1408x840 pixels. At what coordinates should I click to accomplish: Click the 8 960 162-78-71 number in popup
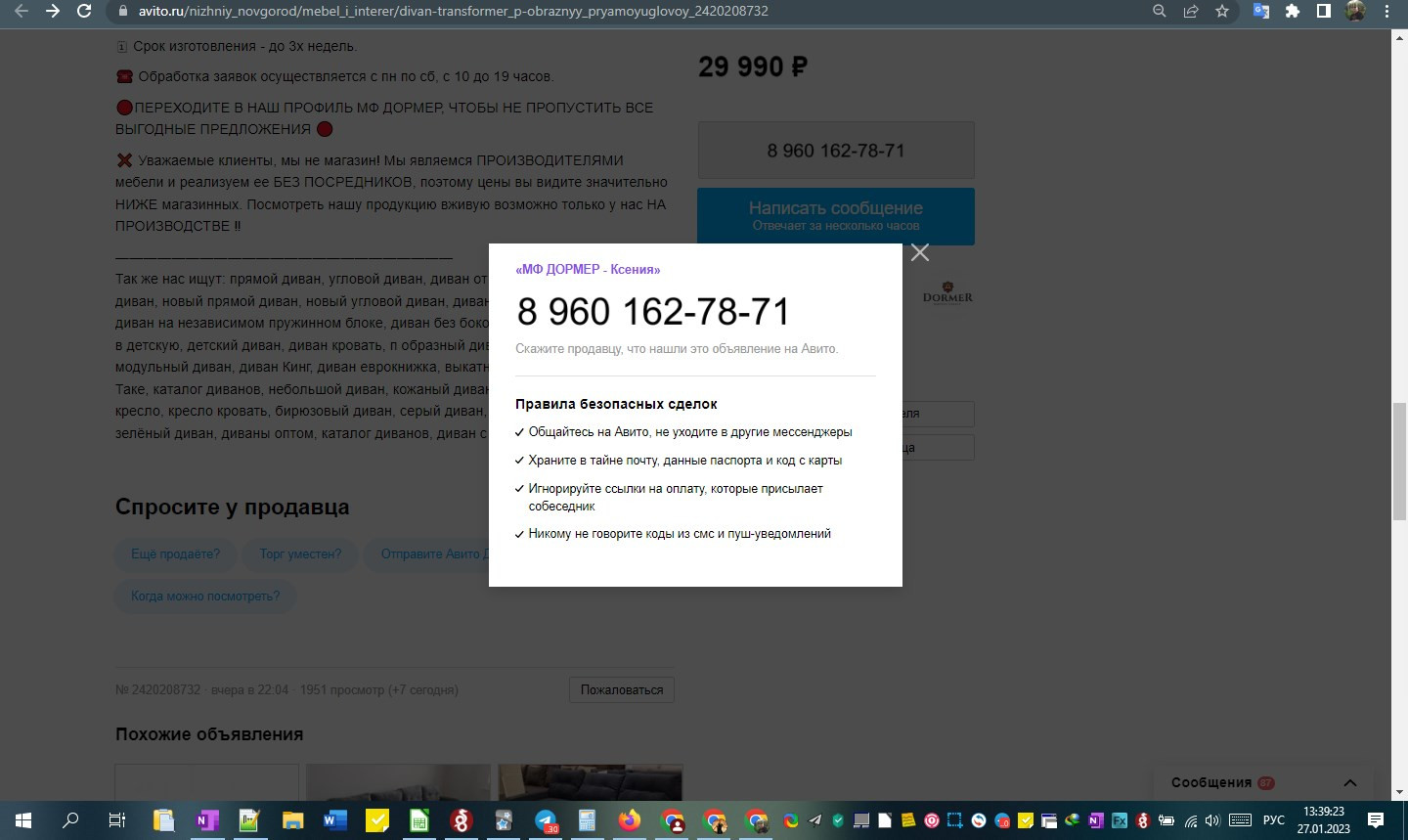653,312
